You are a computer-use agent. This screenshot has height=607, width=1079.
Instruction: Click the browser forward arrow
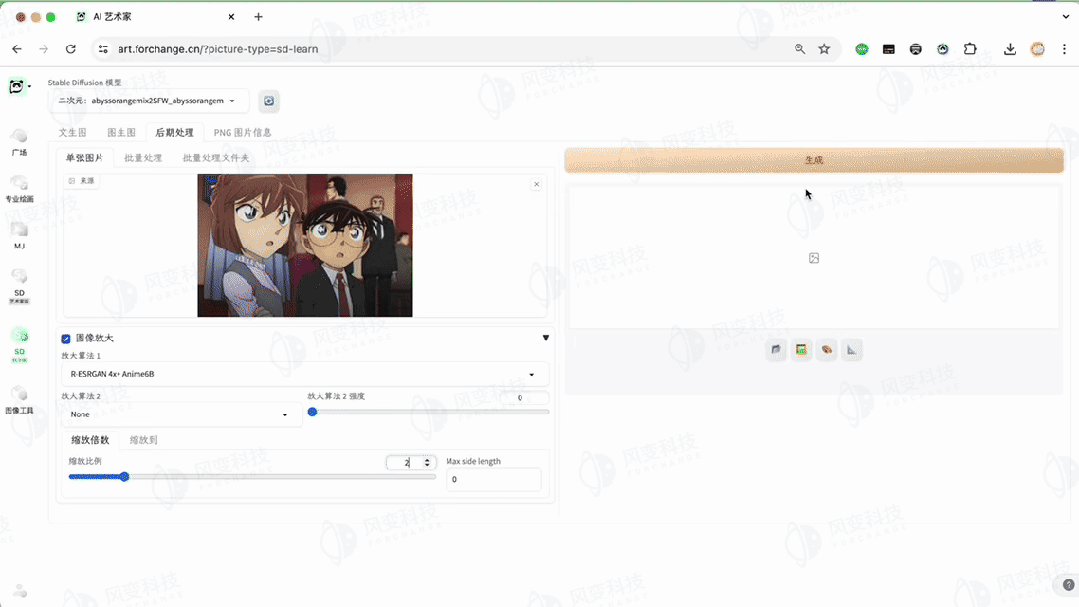(43, 49)
